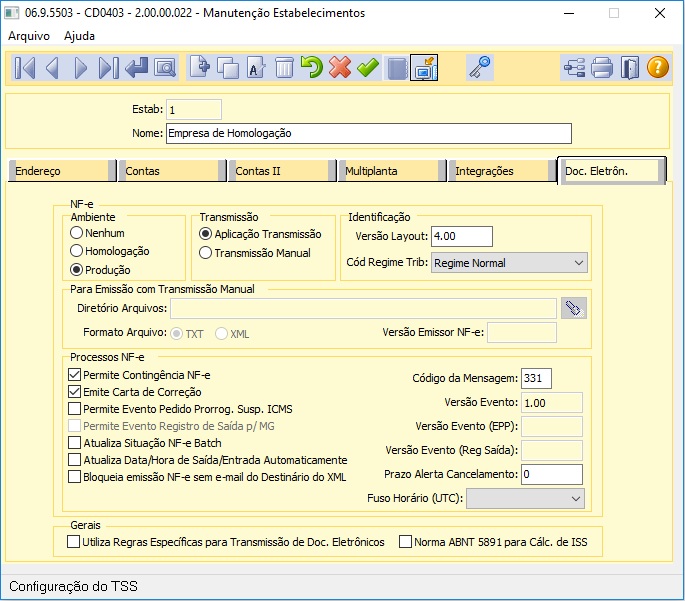Cancel with the red X icon
This screenshot has width=685, height=601.
(340, 67)
